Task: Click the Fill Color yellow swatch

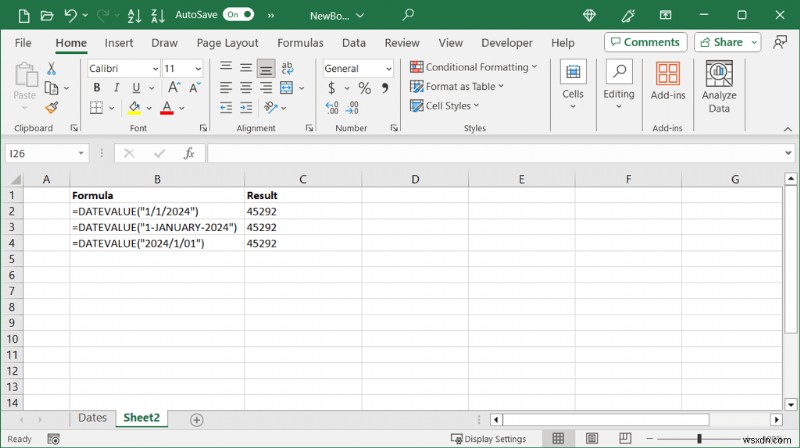Action: 134,108
